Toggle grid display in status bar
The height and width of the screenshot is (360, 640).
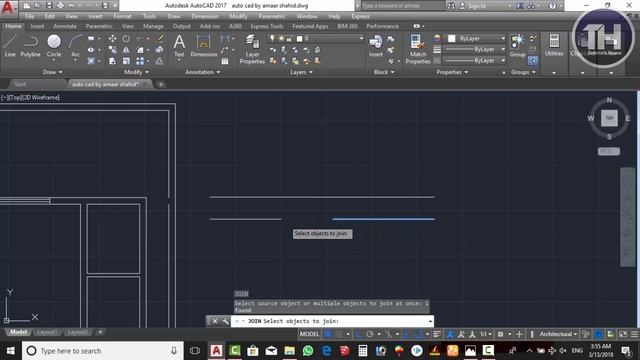(x=328, y=334)
